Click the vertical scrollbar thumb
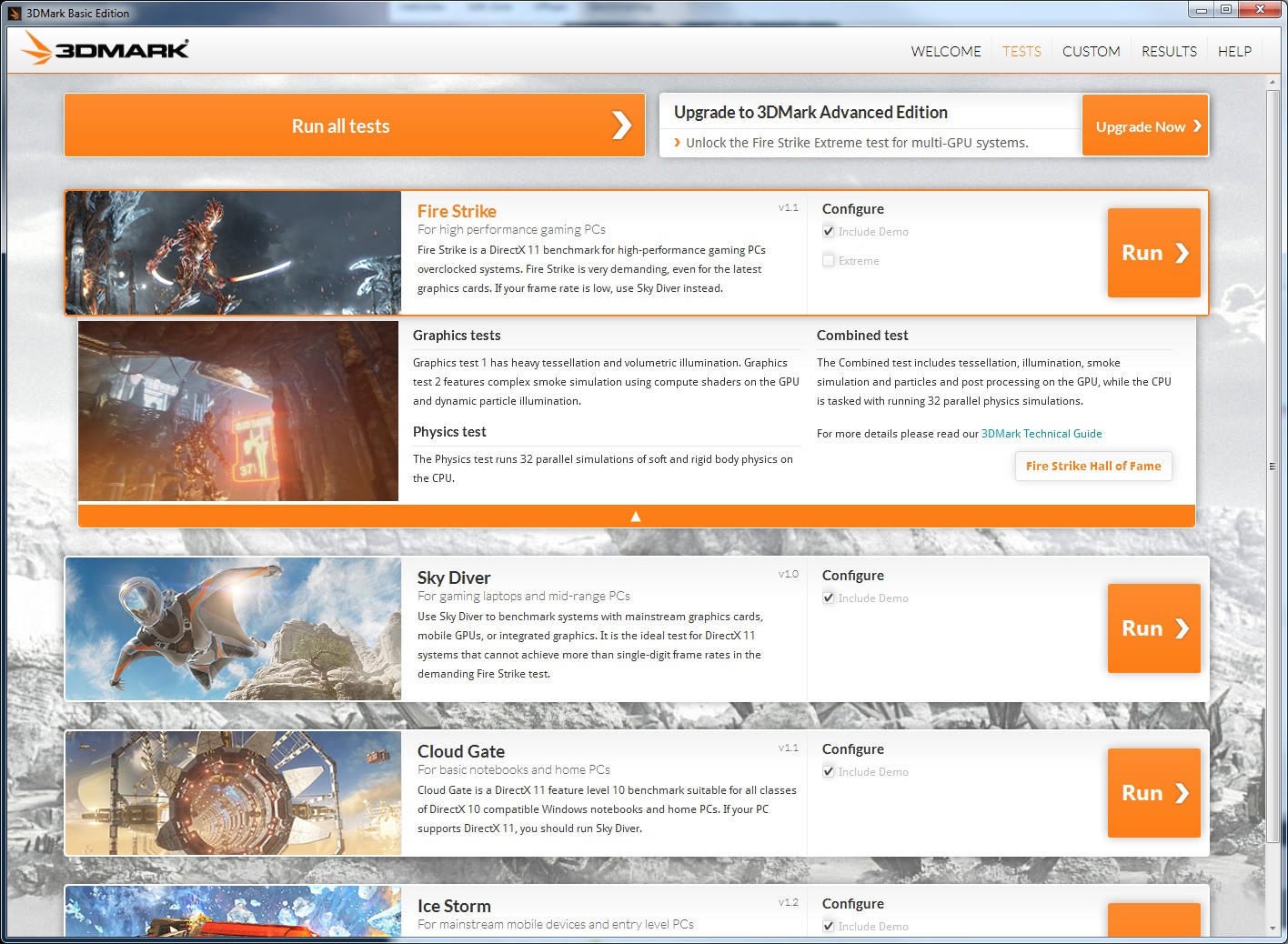Viewport: 1288px width, 944px height. 1273,466
